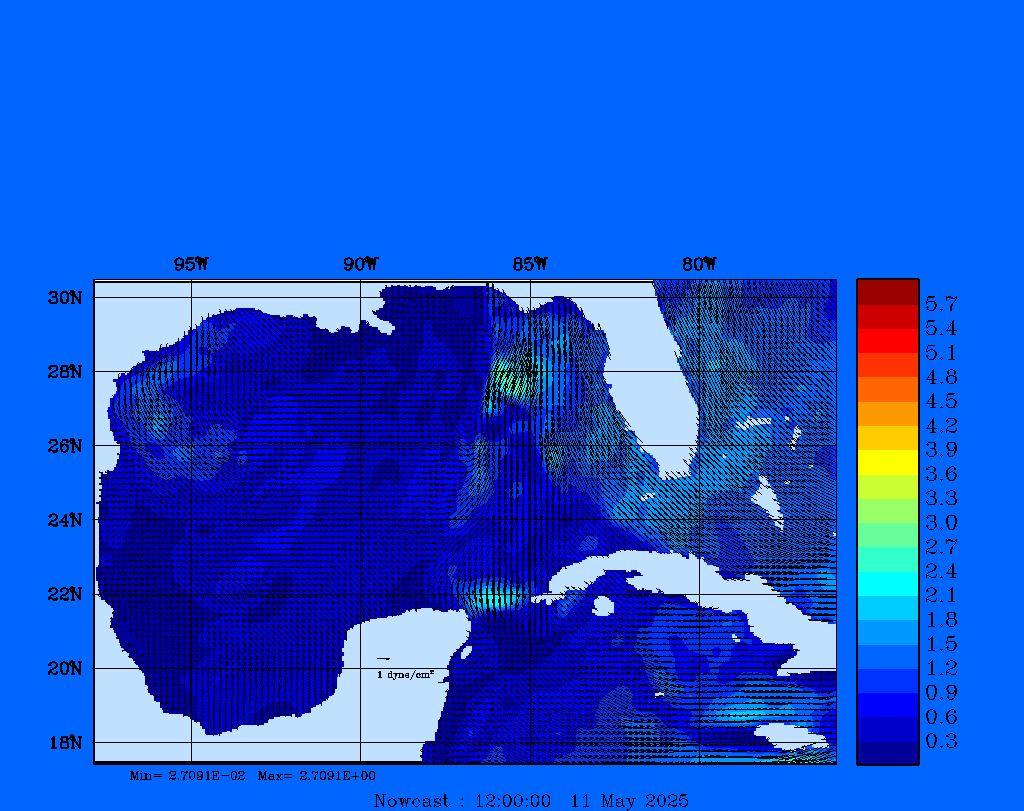The width and height of the screenshot is (1024, 811).
Task: Click the cyan colorbar band
Action: (x=888, y=584)
